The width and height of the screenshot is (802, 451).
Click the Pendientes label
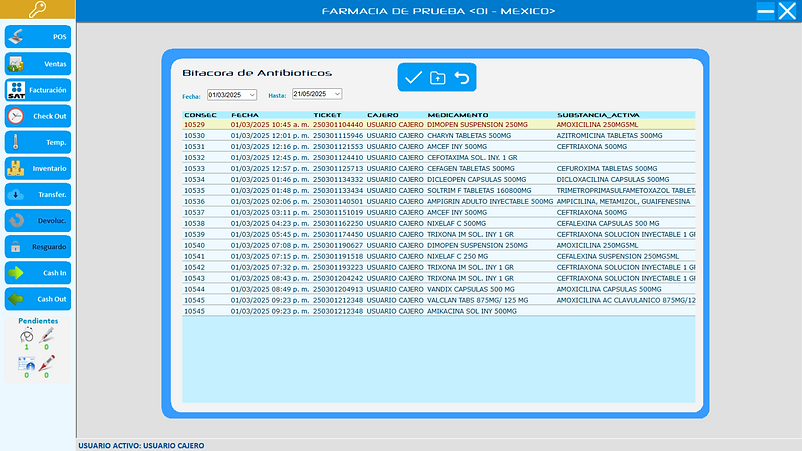(38, 321)
